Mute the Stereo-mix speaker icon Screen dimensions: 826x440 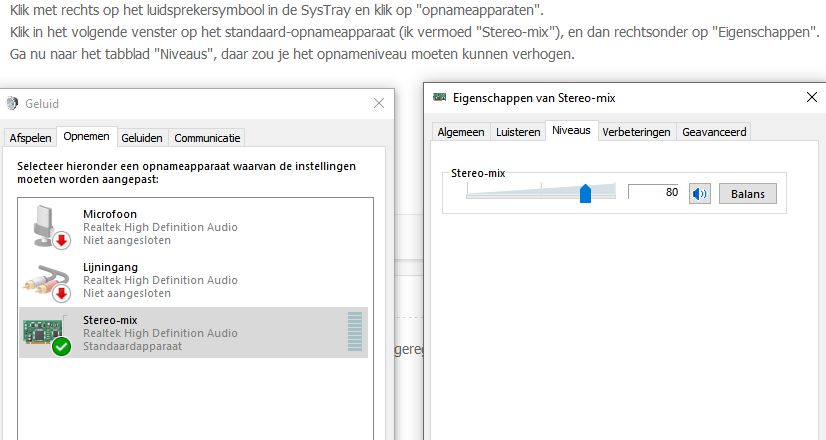700,194
